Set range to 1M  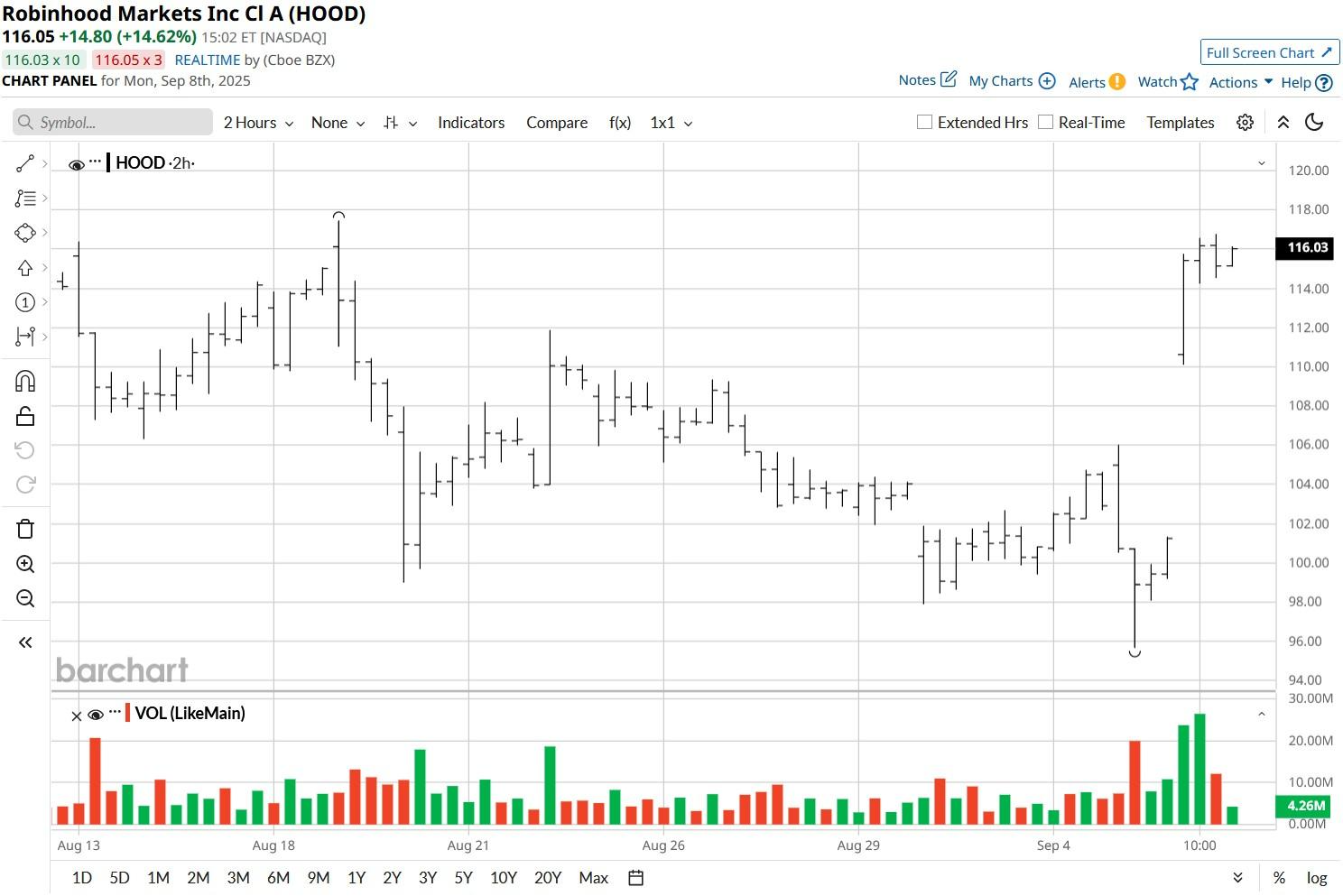pos(158,878)
